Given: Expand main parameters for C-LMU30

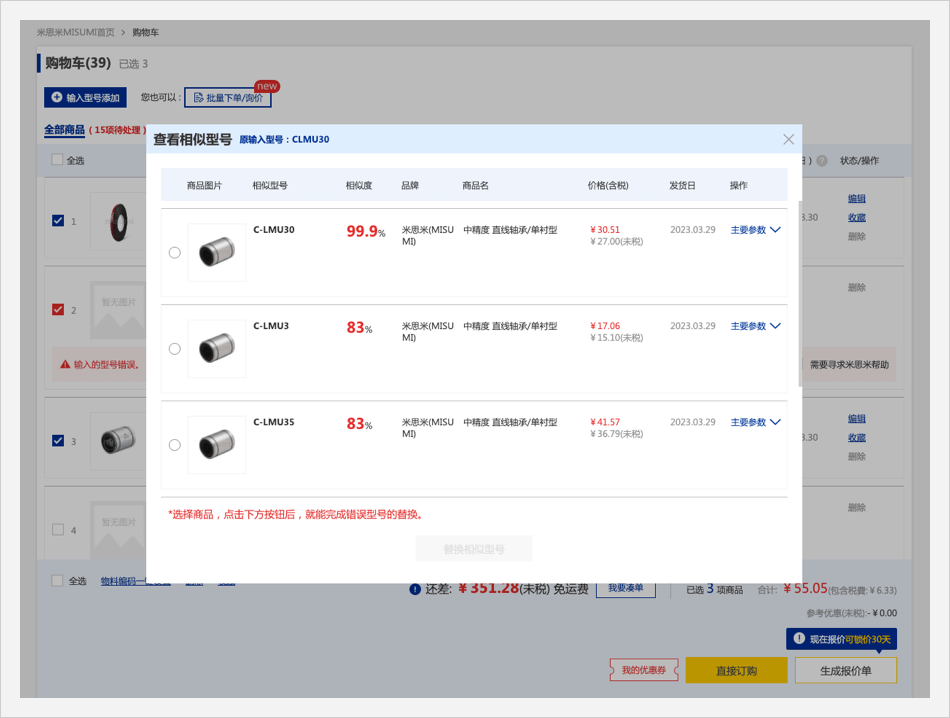Looking at the screenshot, I should click(x=755, y=230).
